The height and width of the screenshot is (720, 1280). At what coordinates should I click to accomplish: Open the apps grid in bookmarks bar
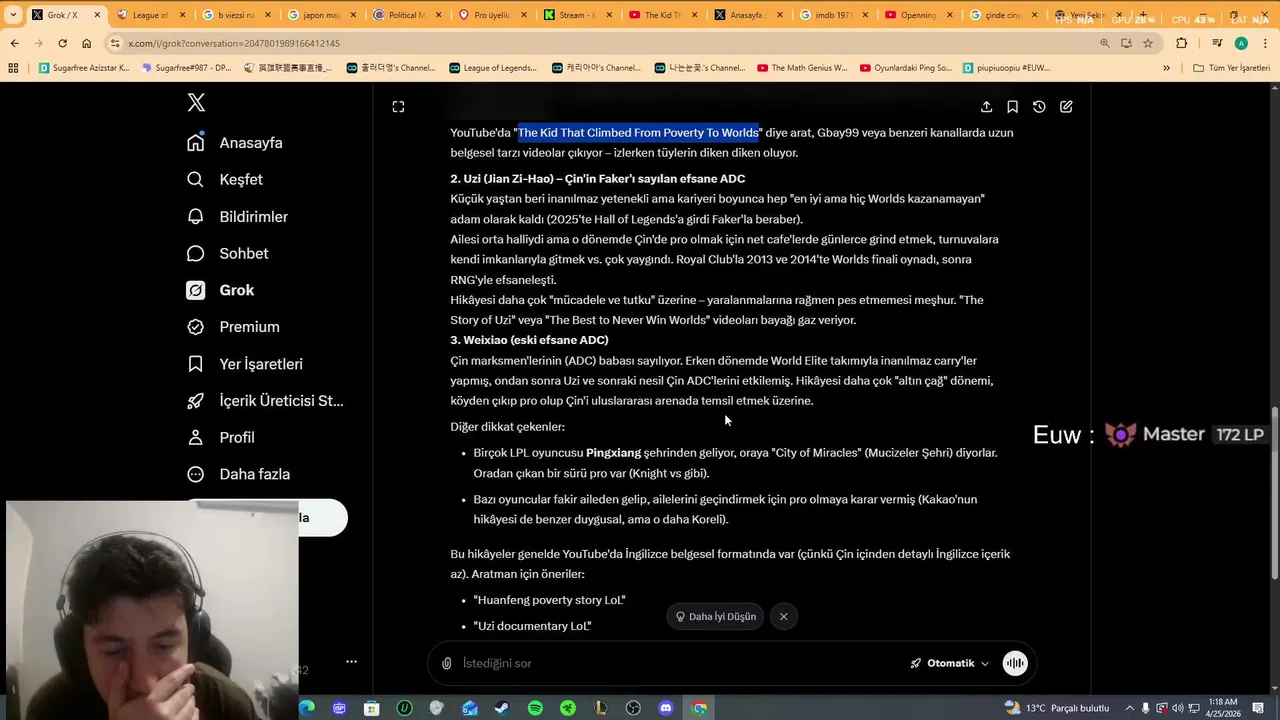[x=13, y=68]
